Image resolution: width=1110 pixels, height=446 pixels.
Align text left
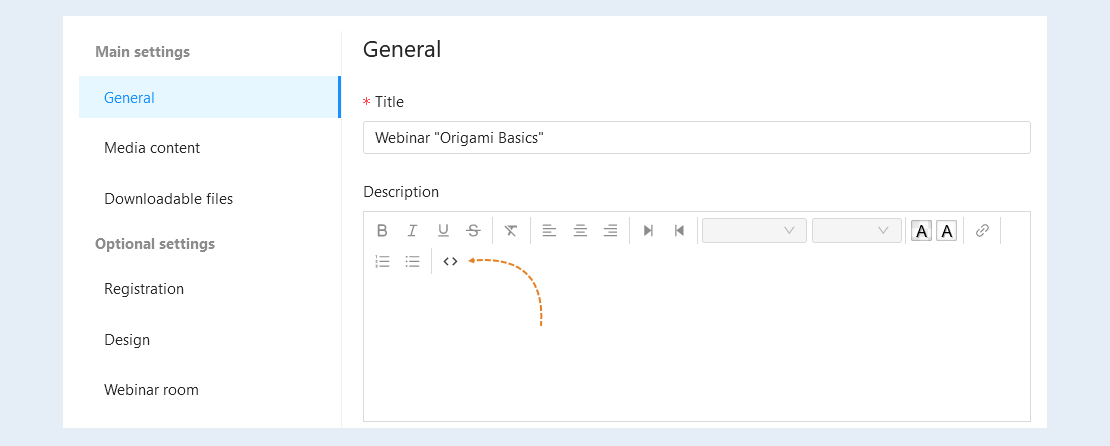[x=549, y=230]
